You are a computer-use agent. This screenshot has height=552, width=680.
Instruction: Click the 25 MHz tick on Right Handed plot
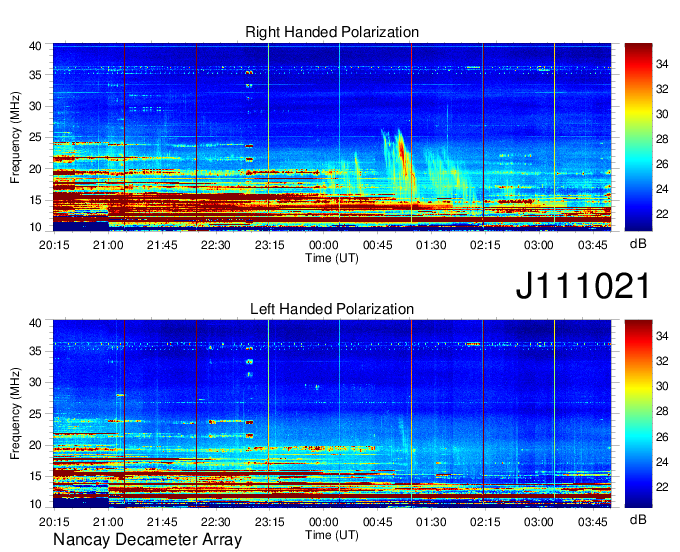point(35,137)
